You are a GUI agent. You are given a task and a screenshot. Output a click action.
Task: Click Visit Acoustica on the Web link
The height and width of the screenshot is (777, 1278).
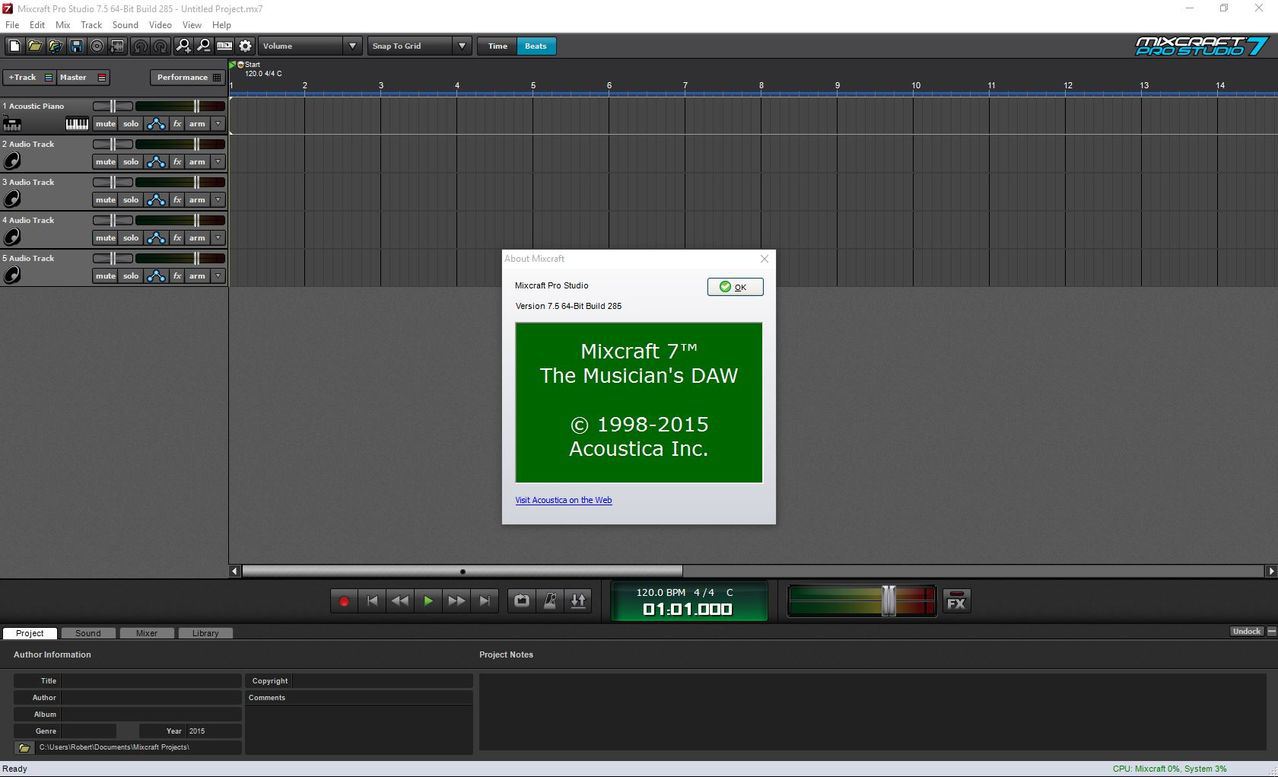(x=564, y=500)
